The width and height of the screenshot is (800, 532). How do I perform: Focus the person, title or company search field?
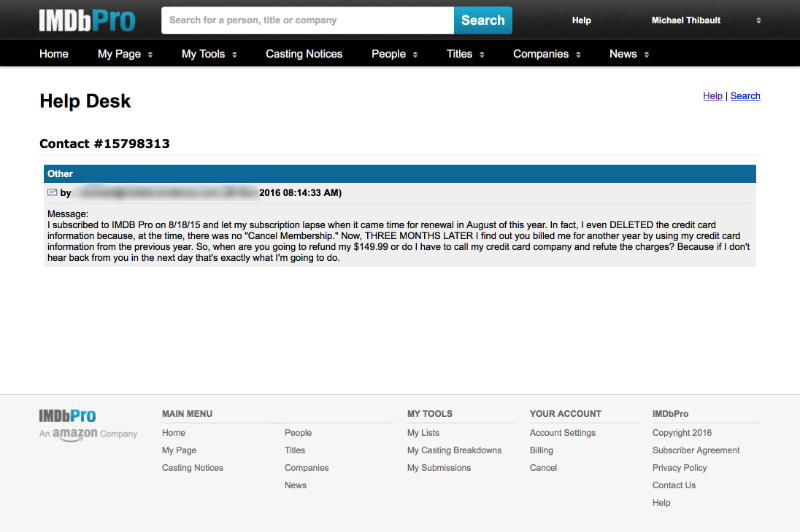tap(307, 20)
